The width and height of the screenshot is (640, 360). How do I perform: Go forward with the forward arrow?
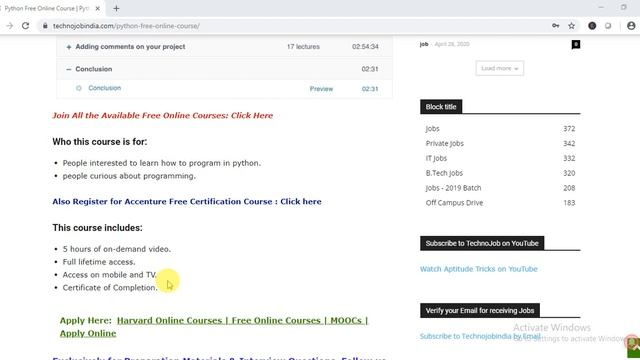click(x=9, y=26)
